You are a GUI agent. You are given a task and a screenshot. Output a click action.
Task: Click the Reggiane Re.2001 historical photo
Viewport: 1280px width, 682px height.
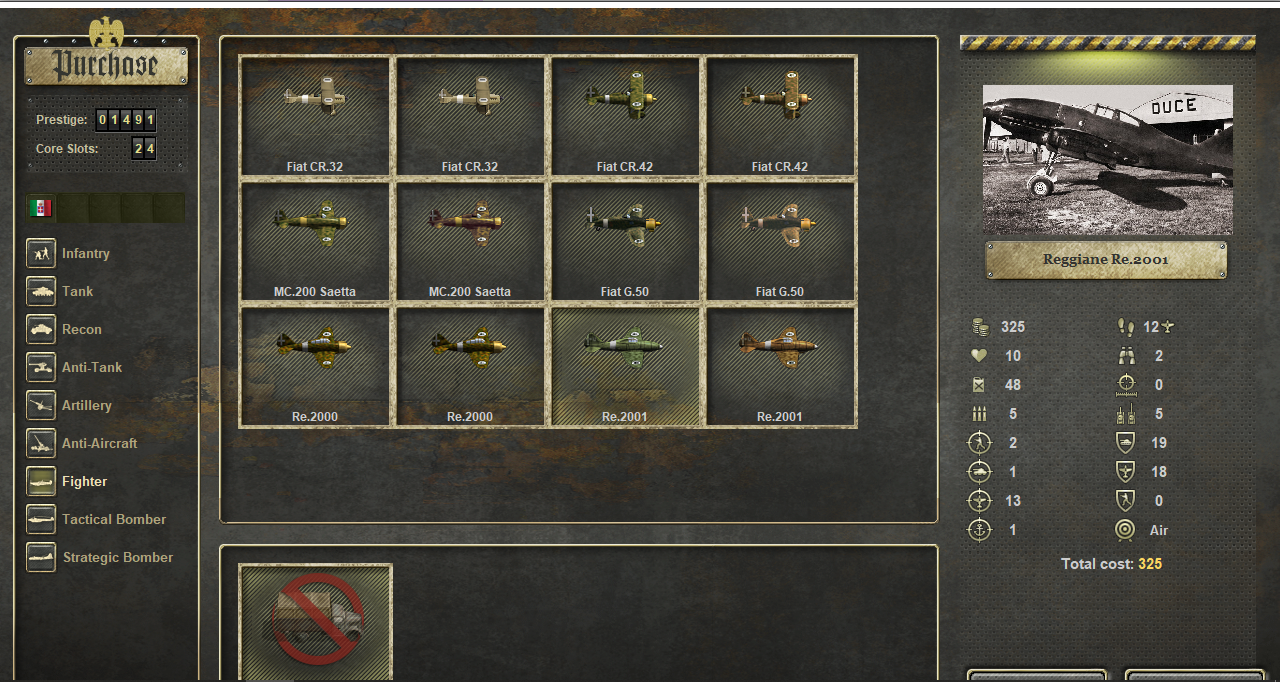(x=1107, y=160)
